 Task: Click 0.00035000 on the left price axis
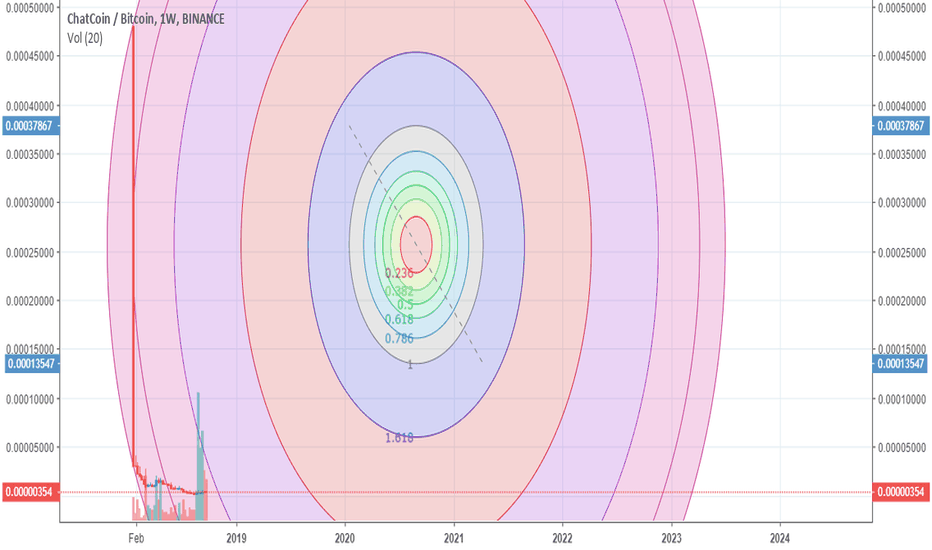pyautogui.click(x=30, y=155)
